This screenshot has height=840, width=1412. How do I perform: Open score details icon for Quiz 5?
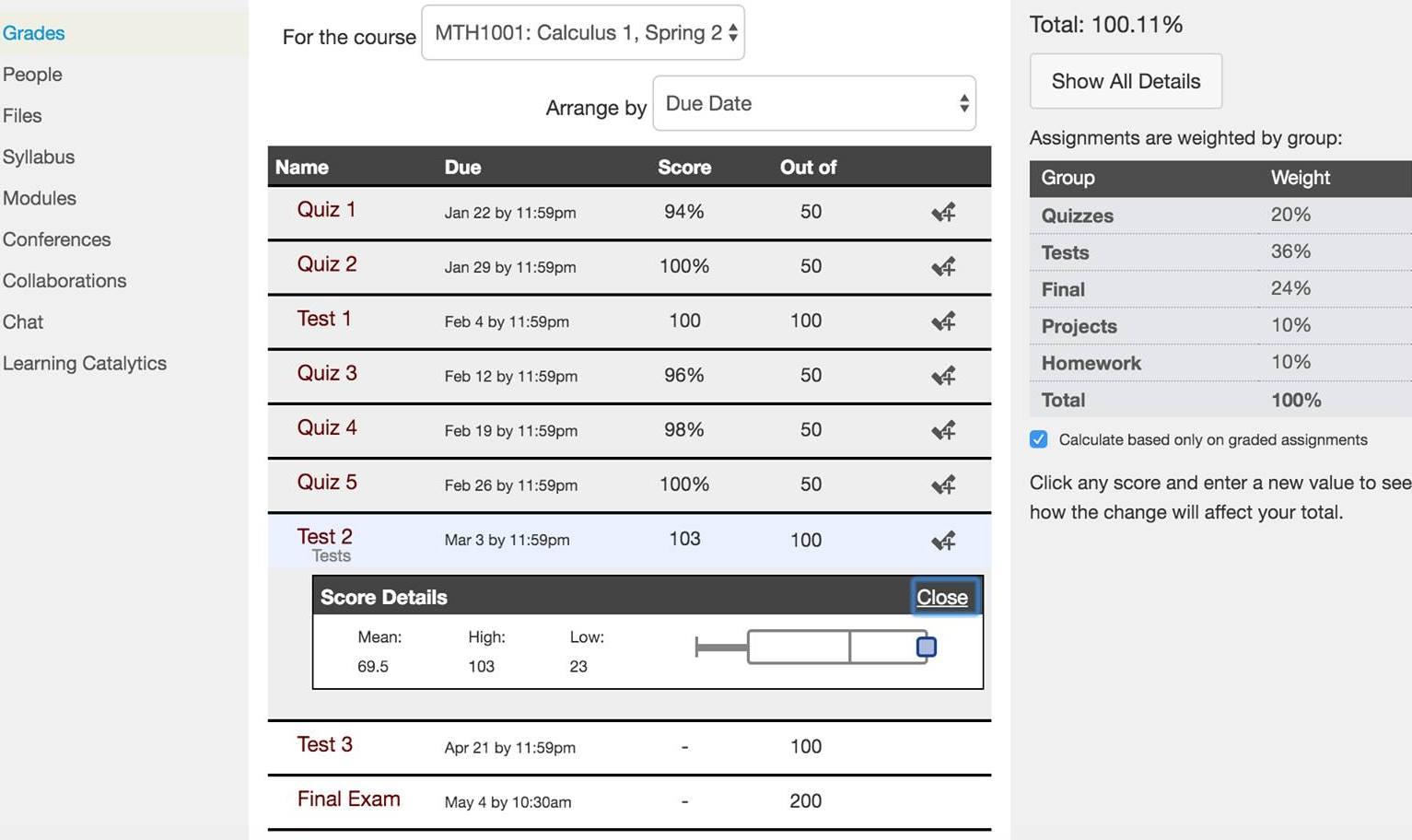pyautogui.click(x=943, y=484)
